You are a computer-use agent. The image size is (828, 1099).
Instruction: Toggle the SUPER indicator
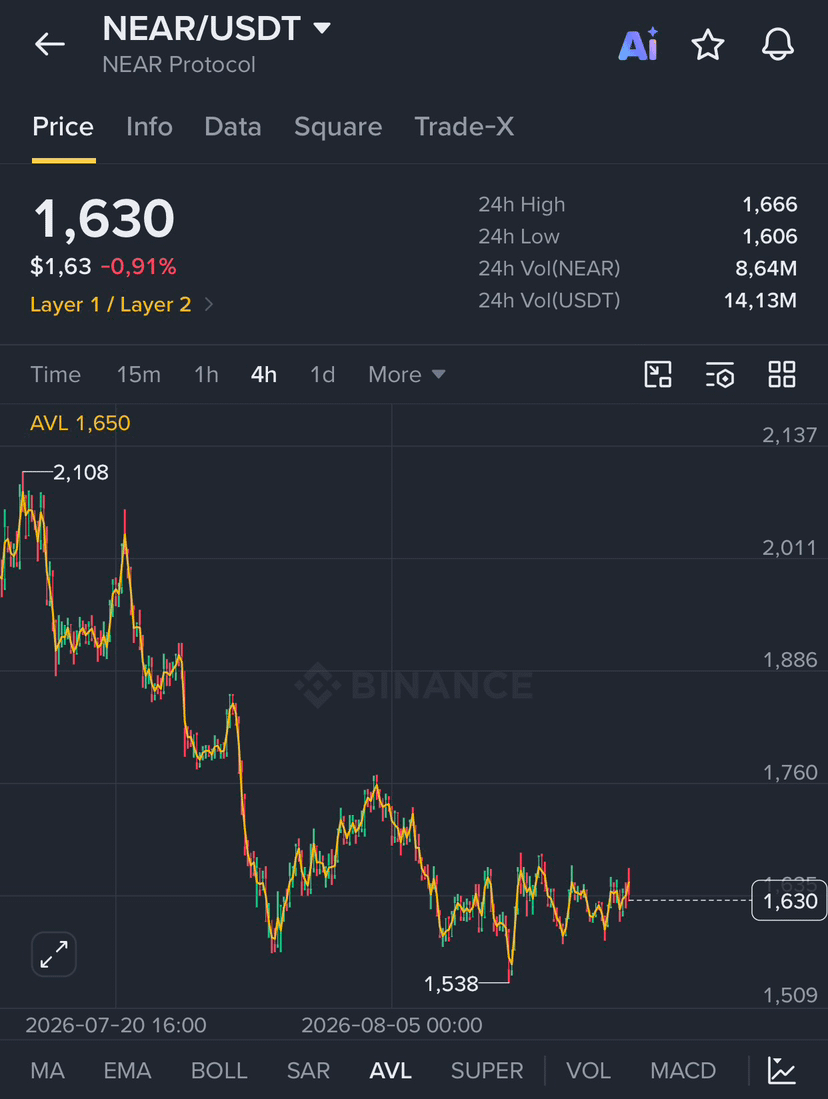coord(487,1070)
